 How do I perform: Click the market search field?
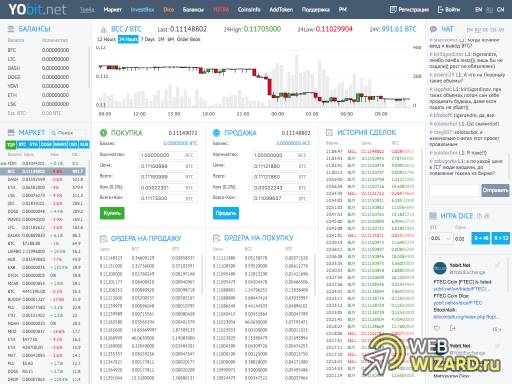point(68,133)
